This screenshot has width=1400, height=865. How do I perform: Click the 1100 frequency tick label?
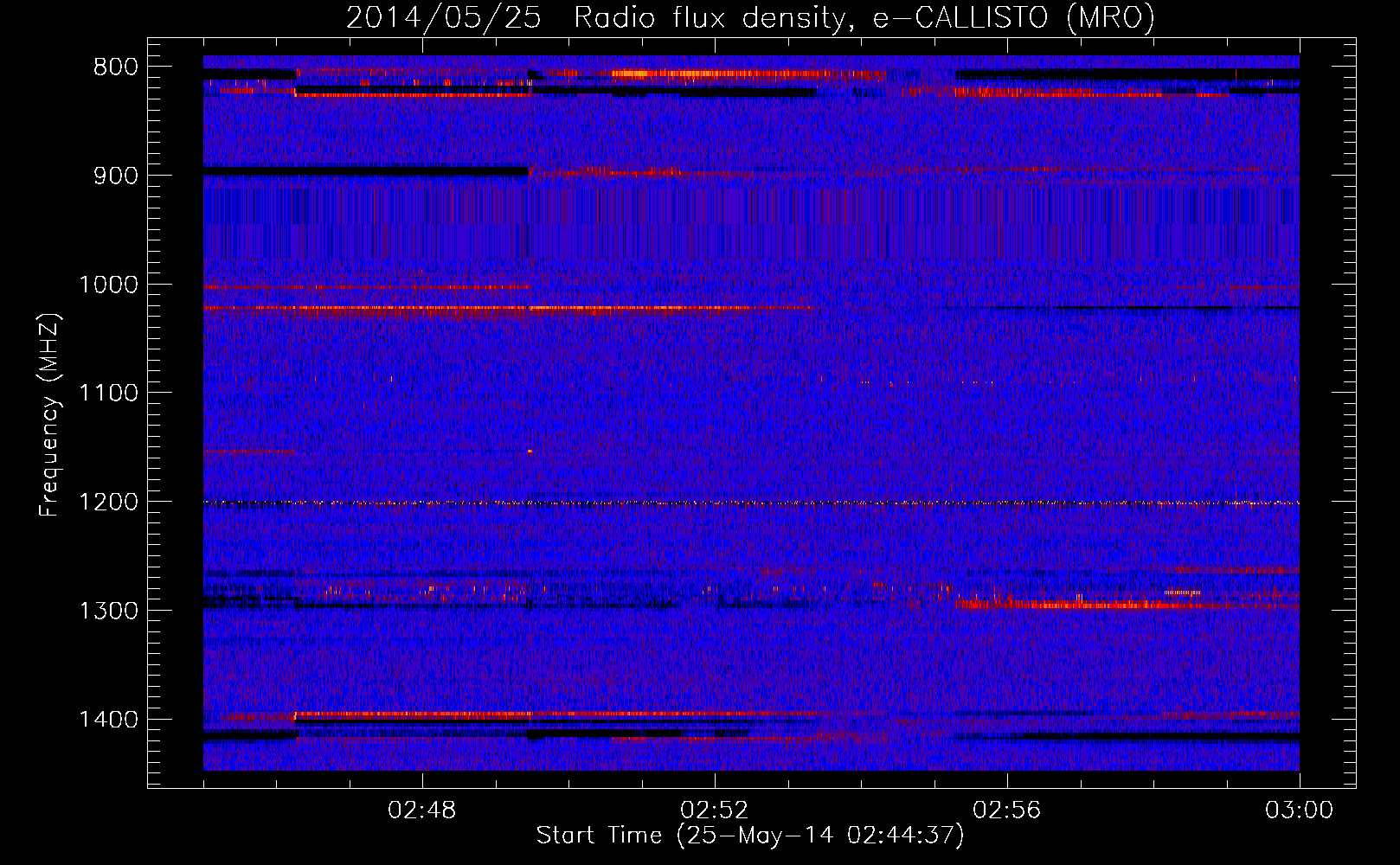[x=109, y=393]
